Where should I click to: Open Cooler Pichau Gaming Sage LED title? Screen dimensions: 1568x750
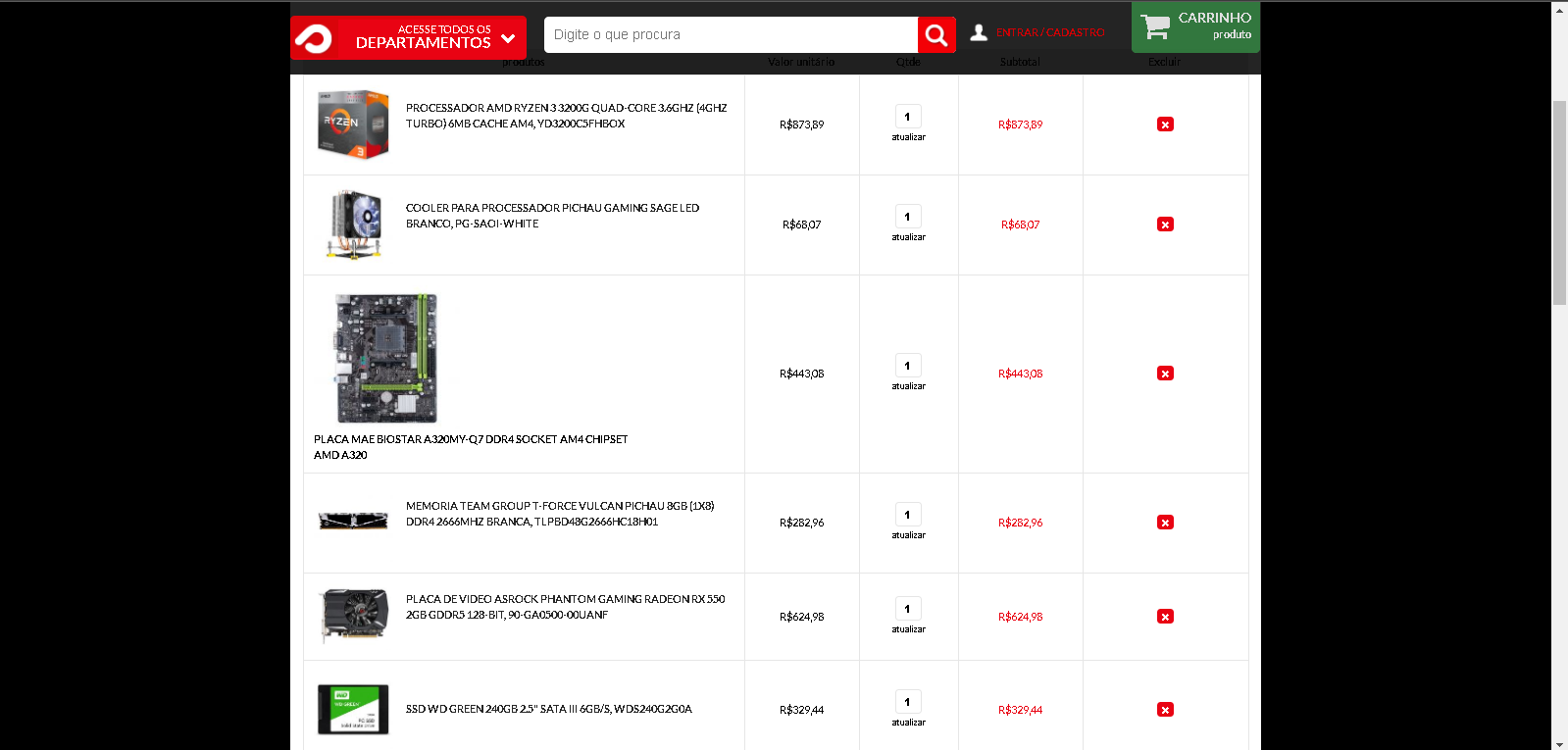coord(552,216)
